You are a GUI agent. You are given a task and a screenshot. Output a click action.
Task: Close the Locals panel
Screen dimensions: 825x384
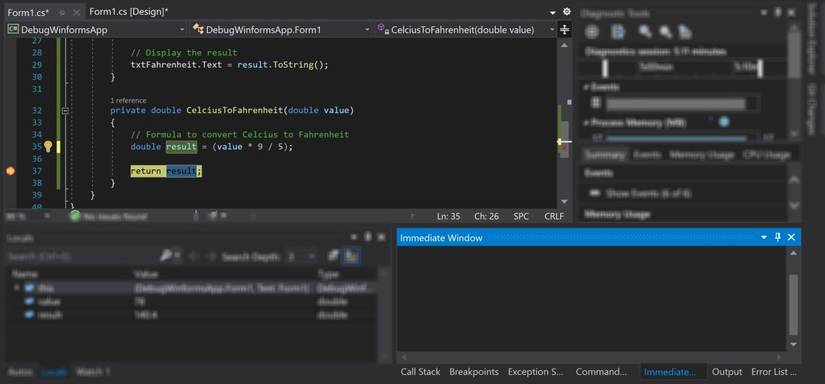click(x=381, y=237)
